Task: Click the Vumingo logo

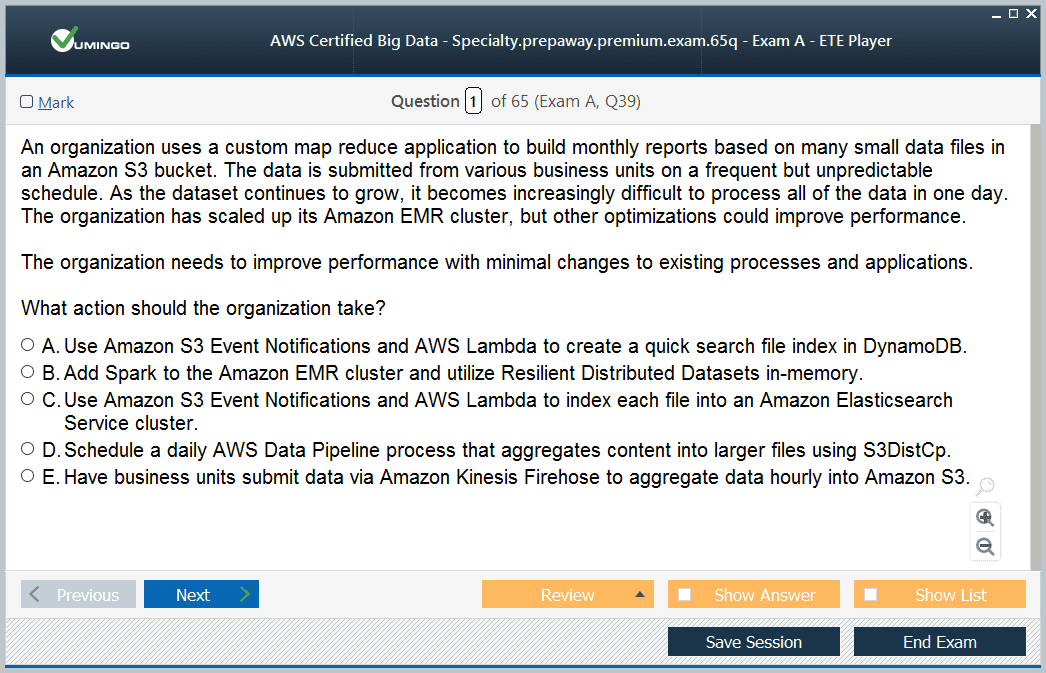Action: pyautogui.click(x=90, y=41)
